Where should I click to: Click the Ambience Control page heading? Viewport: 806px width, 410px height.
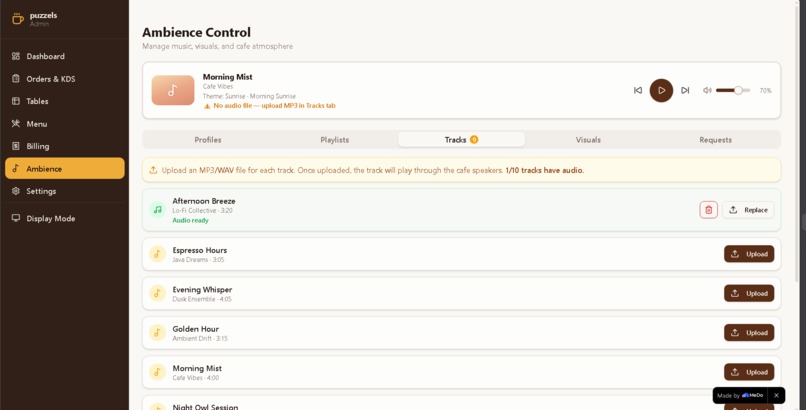196,32
